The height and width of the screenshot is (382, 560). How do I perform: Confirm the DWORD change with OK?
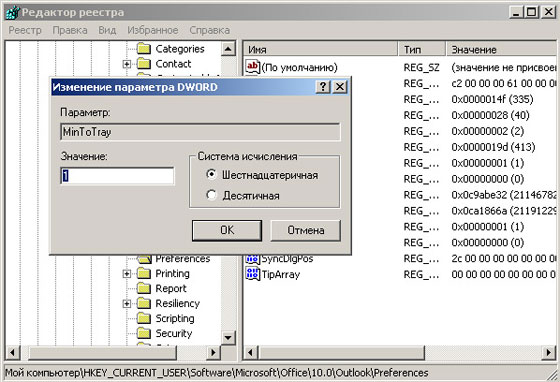[x=227, y=230]
